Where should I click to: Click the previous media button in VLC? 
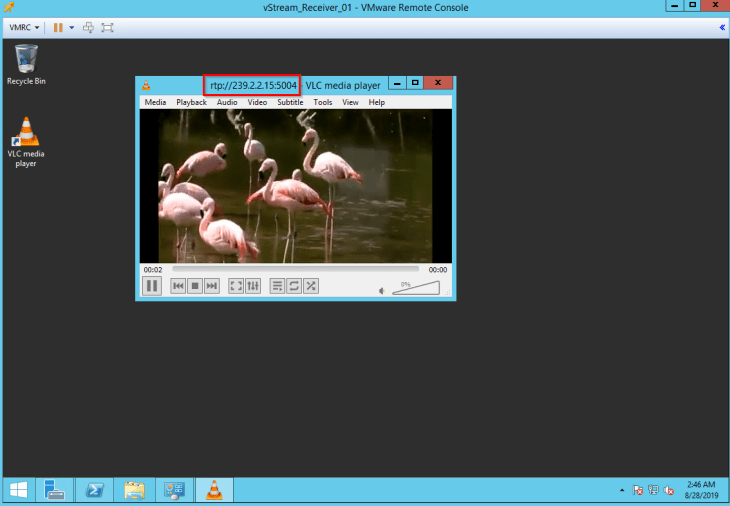(178, 286)
